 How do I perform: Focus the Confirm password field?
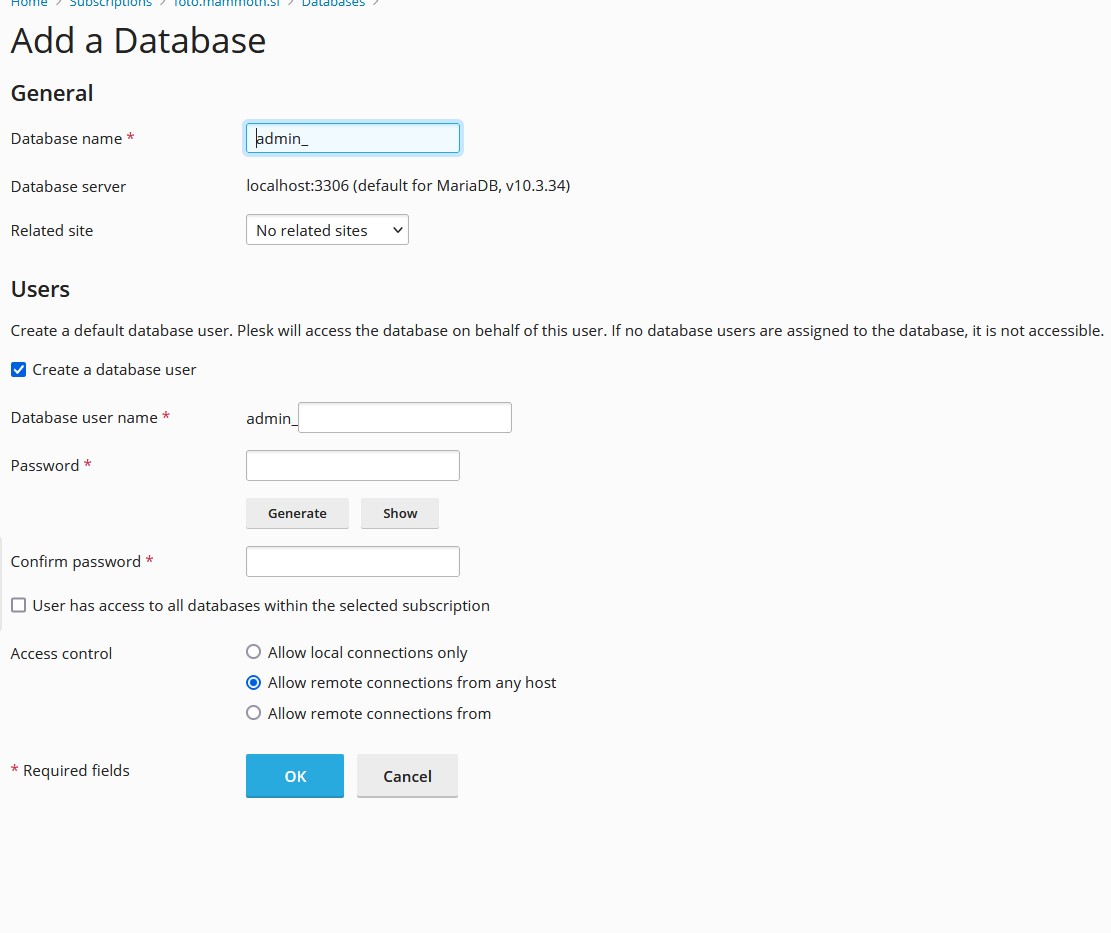(353, 561)
